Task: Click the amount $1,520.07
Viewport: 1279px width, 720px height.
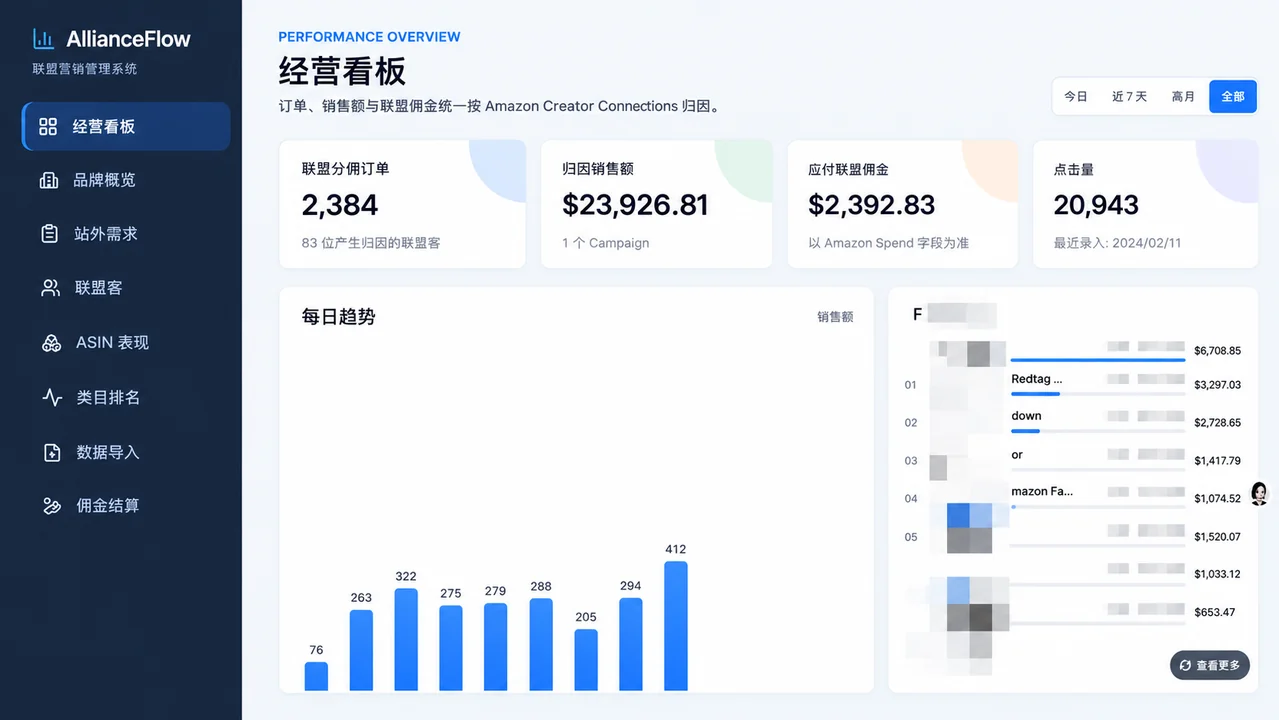Action: tap(1217, 537)
